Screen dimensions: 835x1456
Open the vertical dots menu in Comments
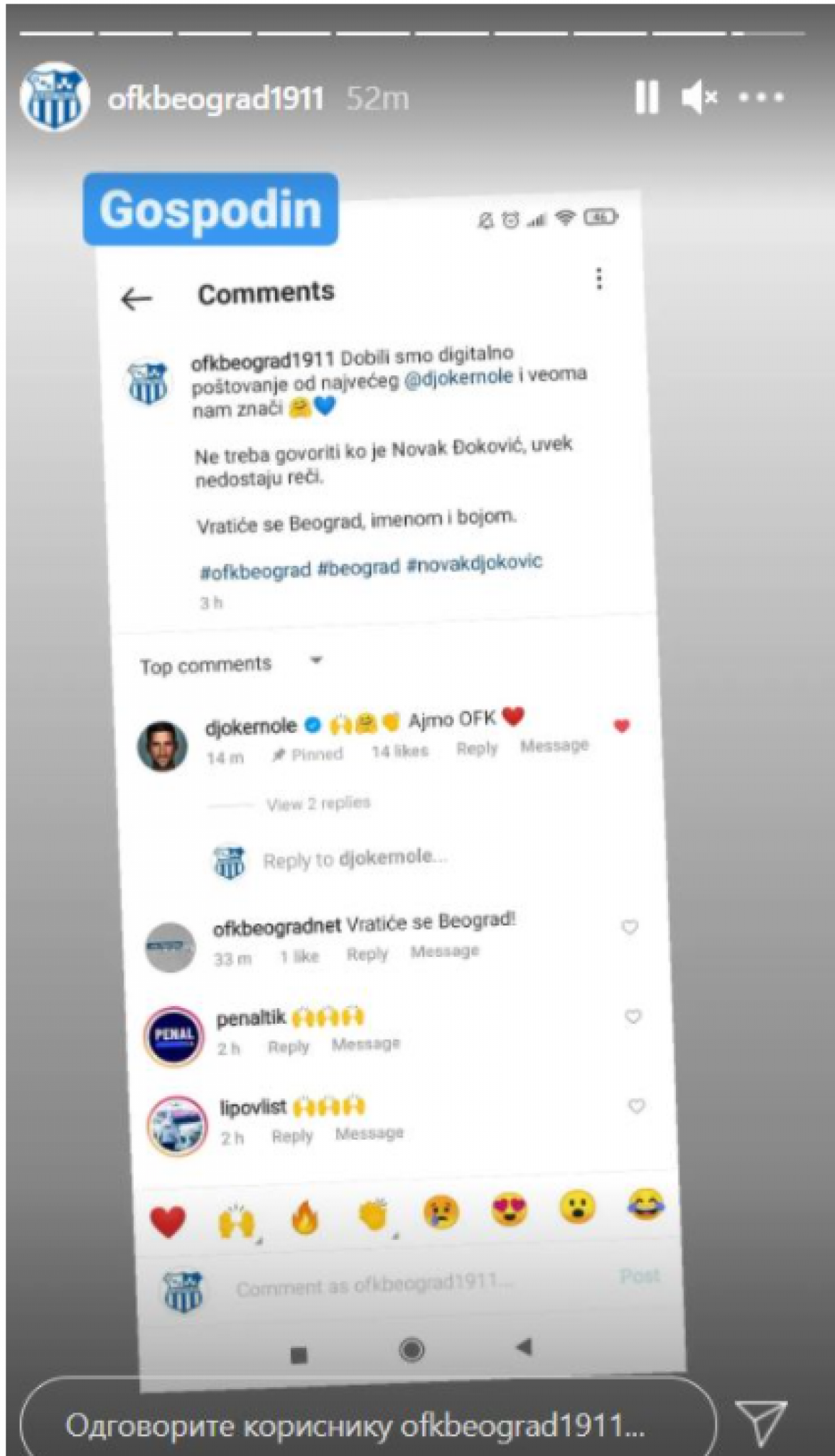[x=599, y=279]
